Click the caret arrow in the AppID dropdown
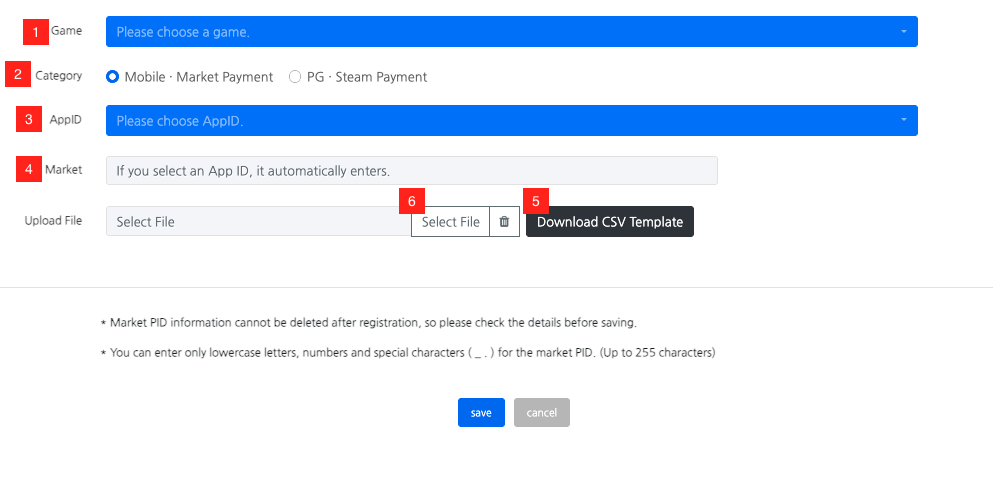 coord(903,121)
